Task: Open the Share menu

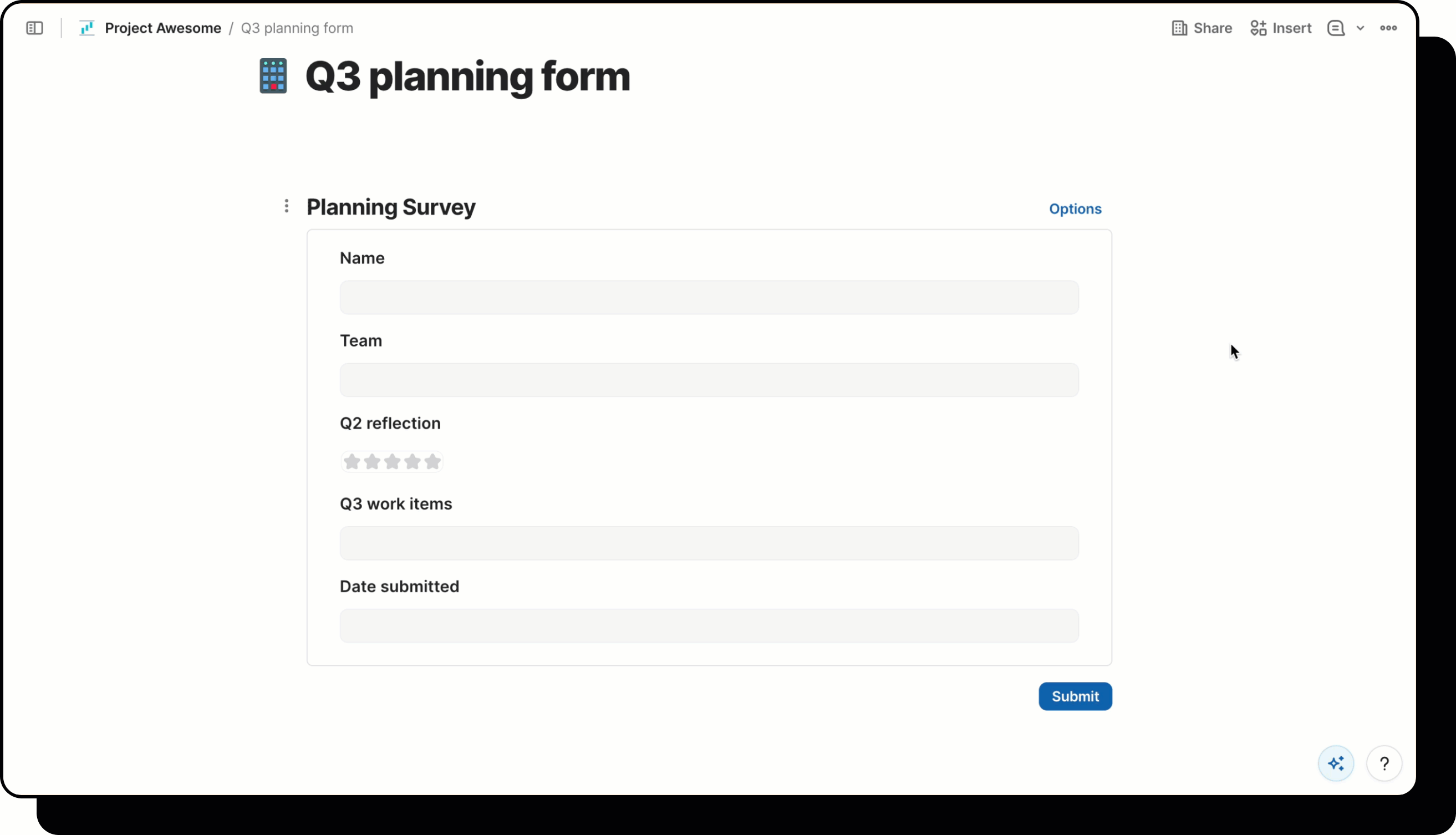Action: tap(1202, 28)
